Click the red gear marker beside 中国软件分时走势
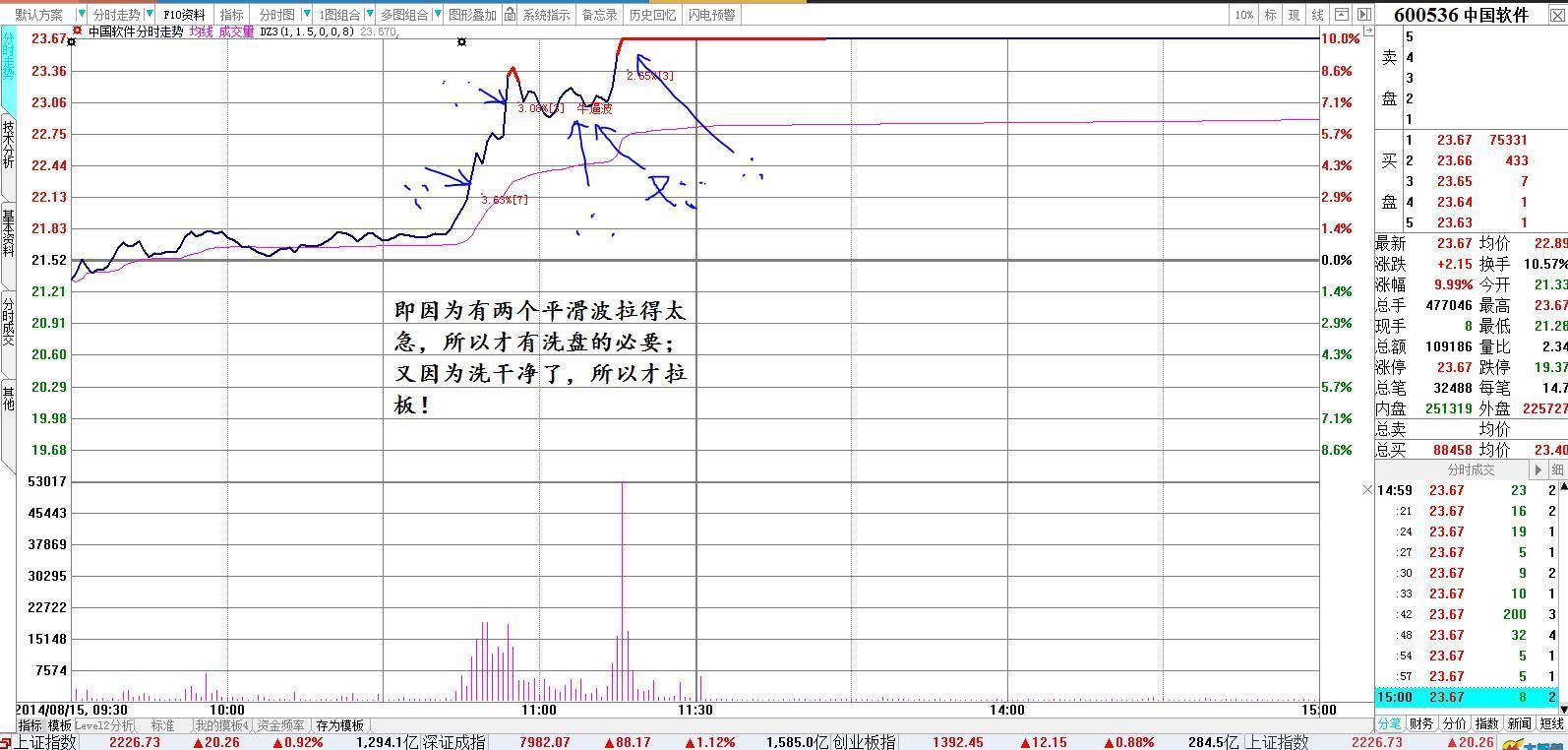 [78, 31]
